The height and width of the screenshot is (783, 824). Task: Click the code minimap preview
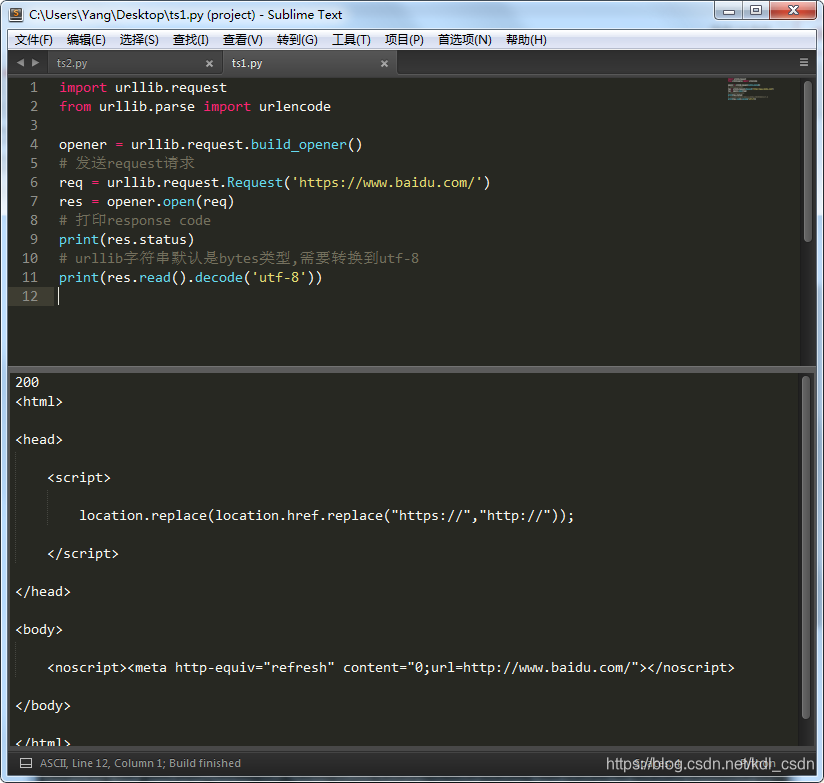point(750,89)
